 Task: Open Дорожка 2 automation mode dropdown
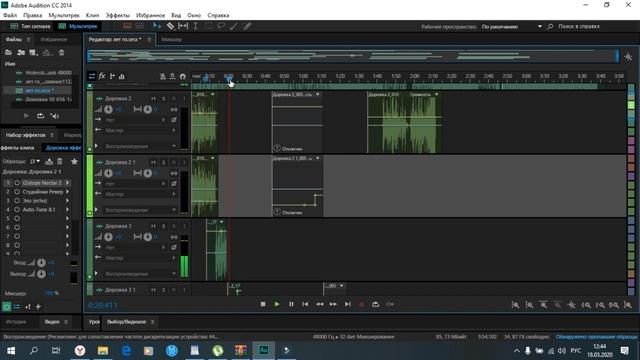click(x=140, y=146)
